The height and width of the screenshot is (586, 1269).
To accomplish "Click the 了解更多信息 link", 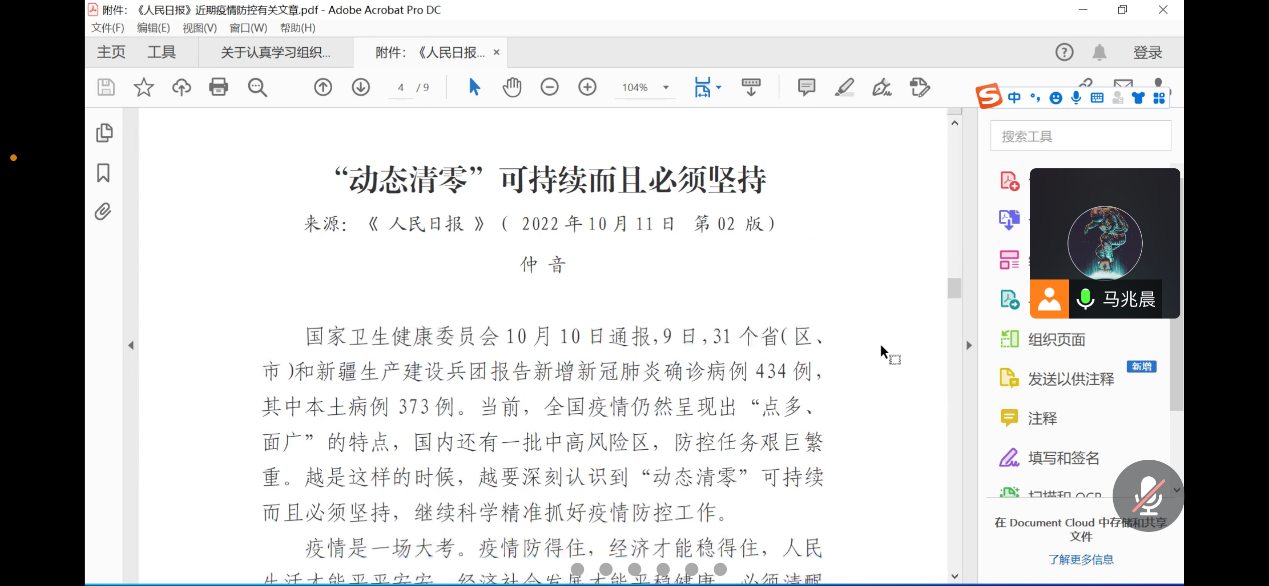I will coord(1080,559).
